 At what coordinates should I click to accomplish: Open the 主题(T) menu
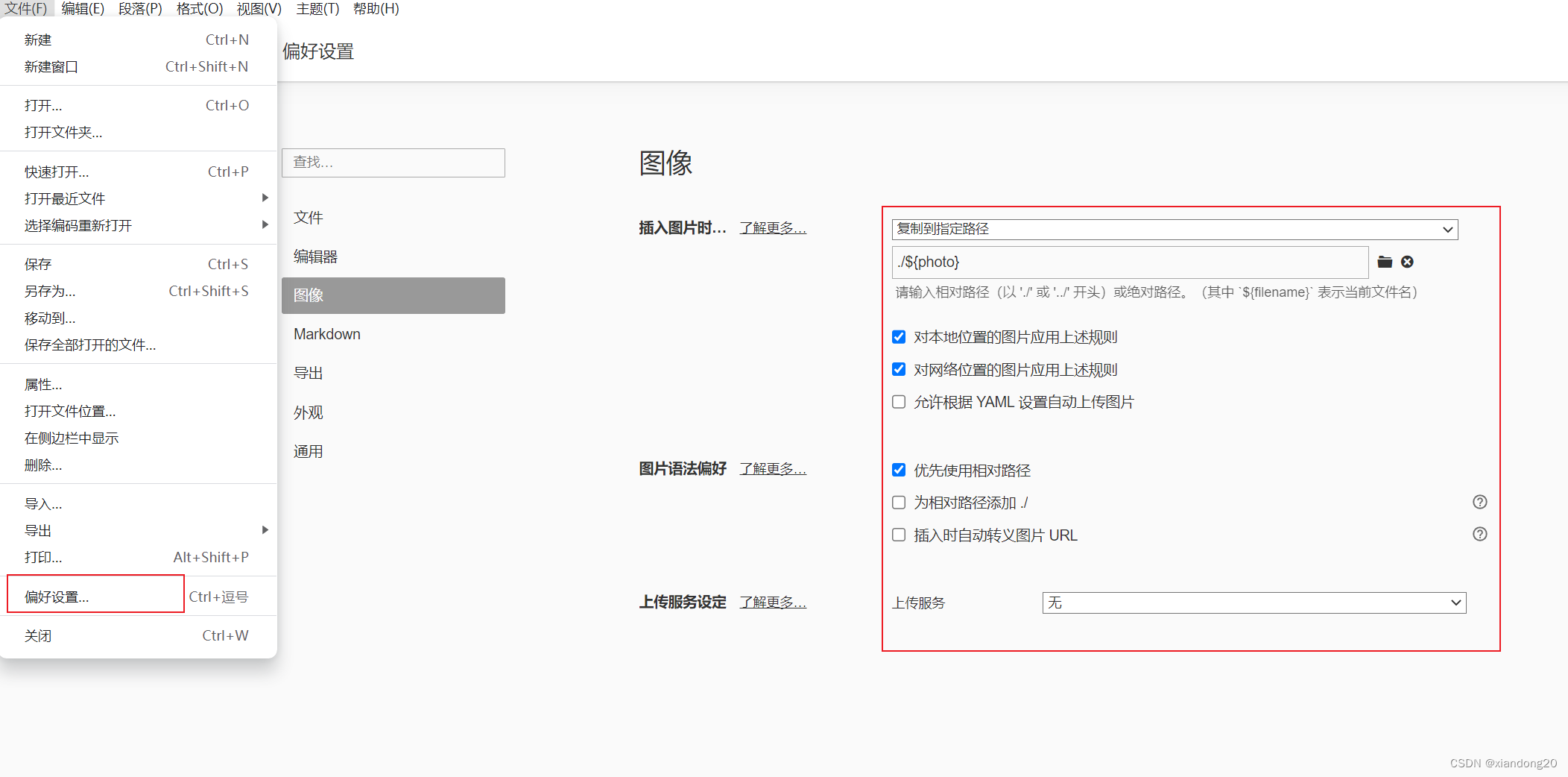[317, 8]
